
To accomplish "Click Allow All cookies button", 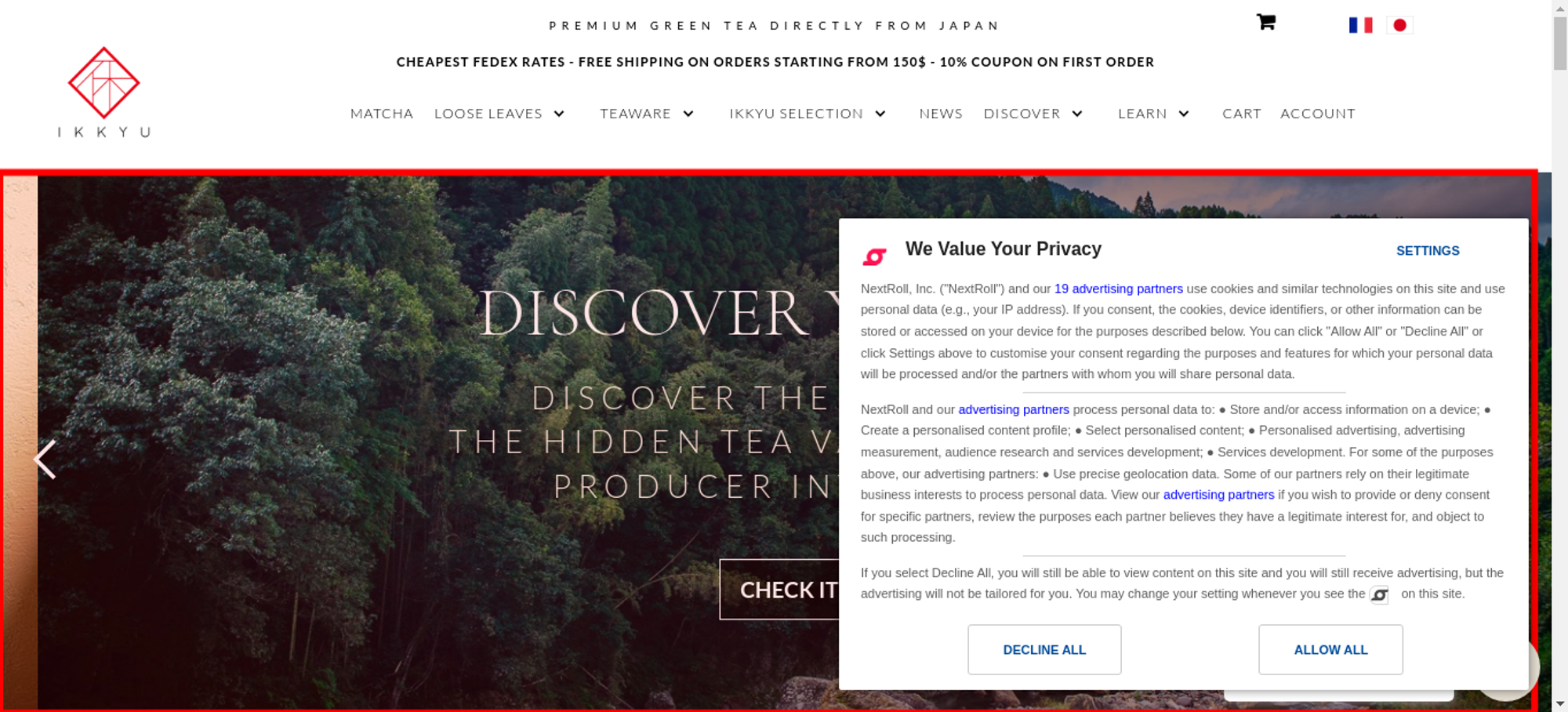I will click(x=1330, y=649).
